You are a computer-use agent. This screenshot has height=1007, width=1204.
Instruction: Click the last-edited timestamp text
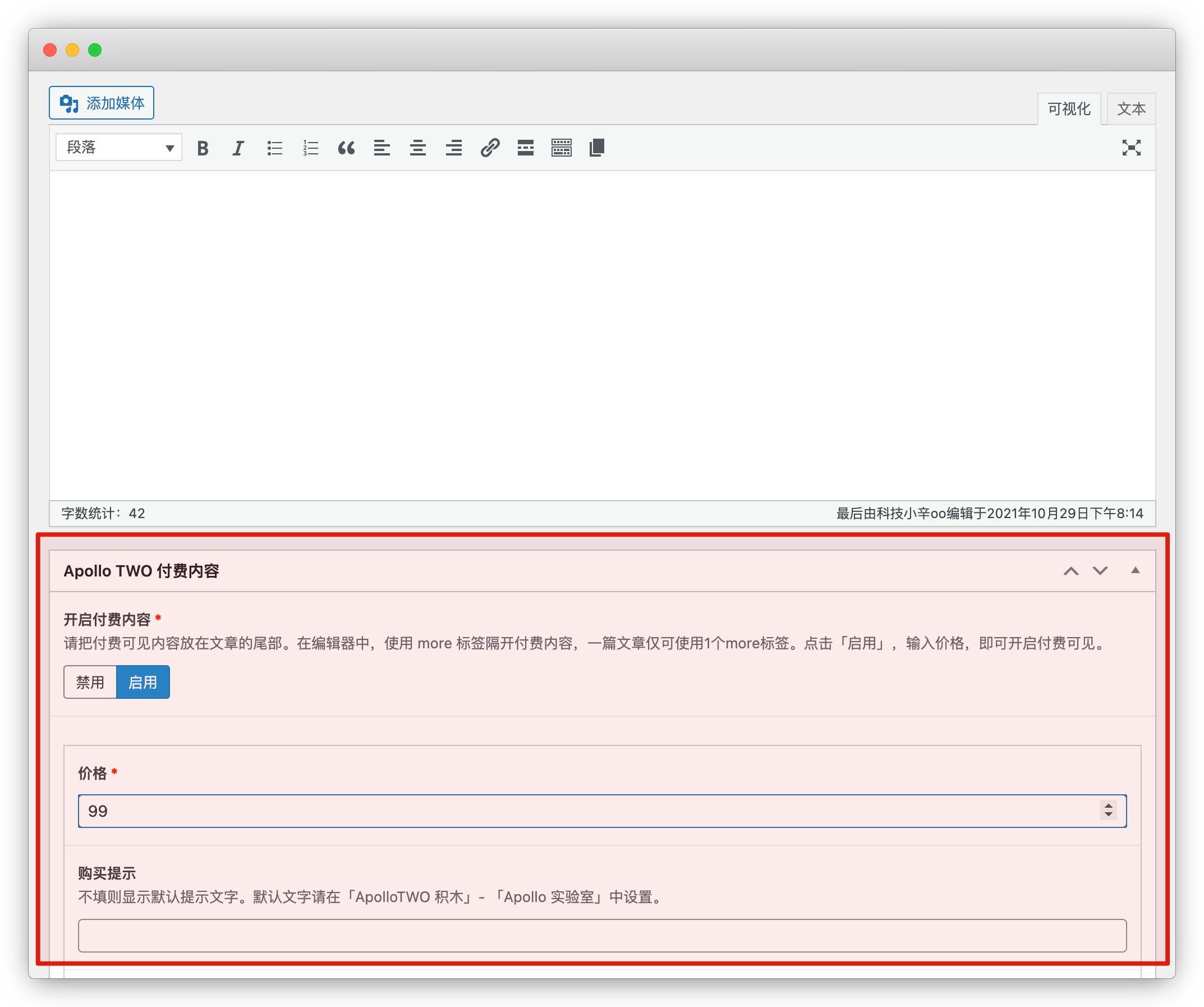[x=990, y=514]
